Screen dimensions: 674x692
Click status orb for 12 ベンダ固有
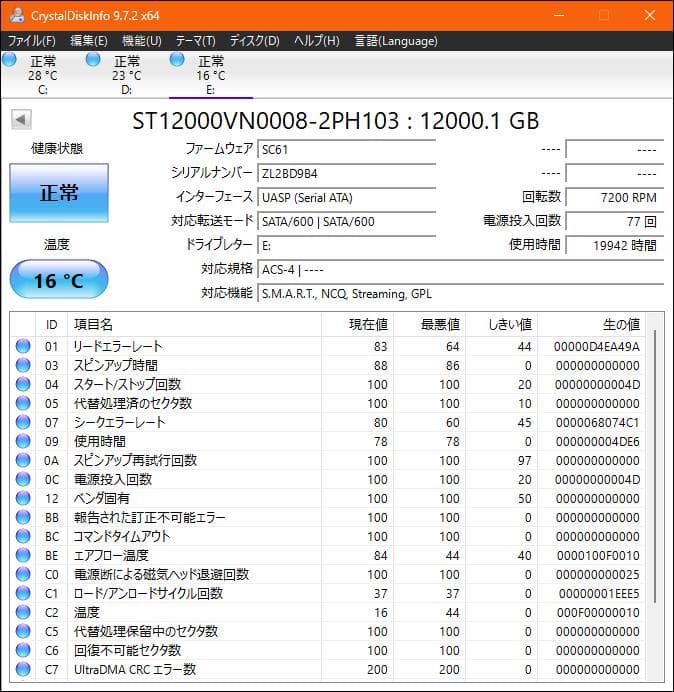(x=23, y=498)
